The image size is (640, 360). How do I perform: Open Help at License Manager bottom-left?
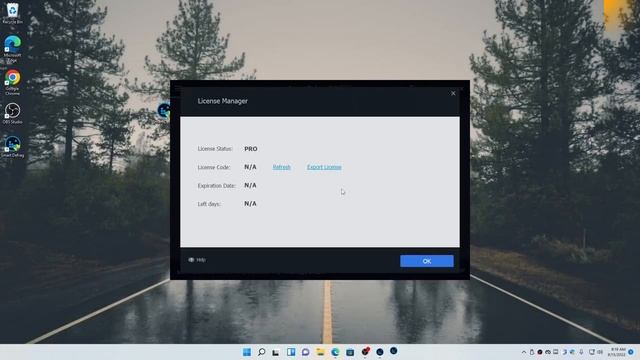197,260
